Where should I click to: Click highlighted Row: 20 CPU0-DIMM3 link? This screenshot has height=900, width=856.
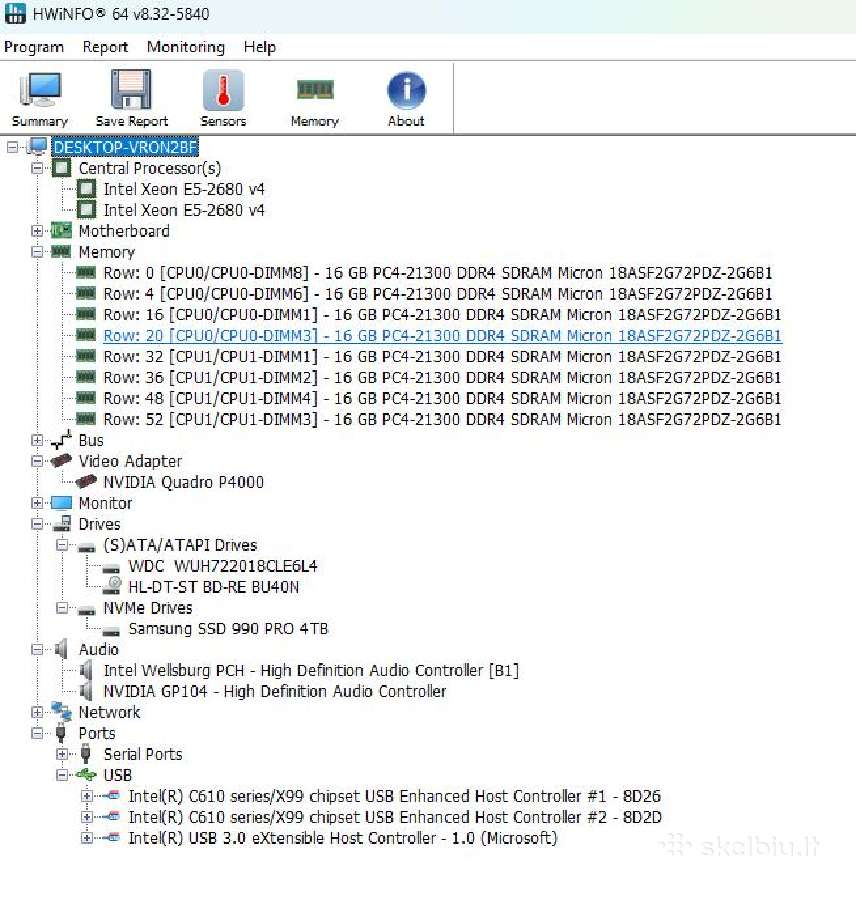point(442,336)
